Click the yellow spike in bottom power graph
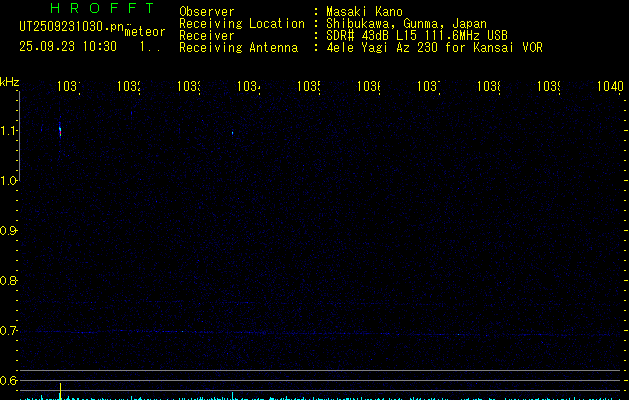The image size is (629, 400). pos(60,390)
